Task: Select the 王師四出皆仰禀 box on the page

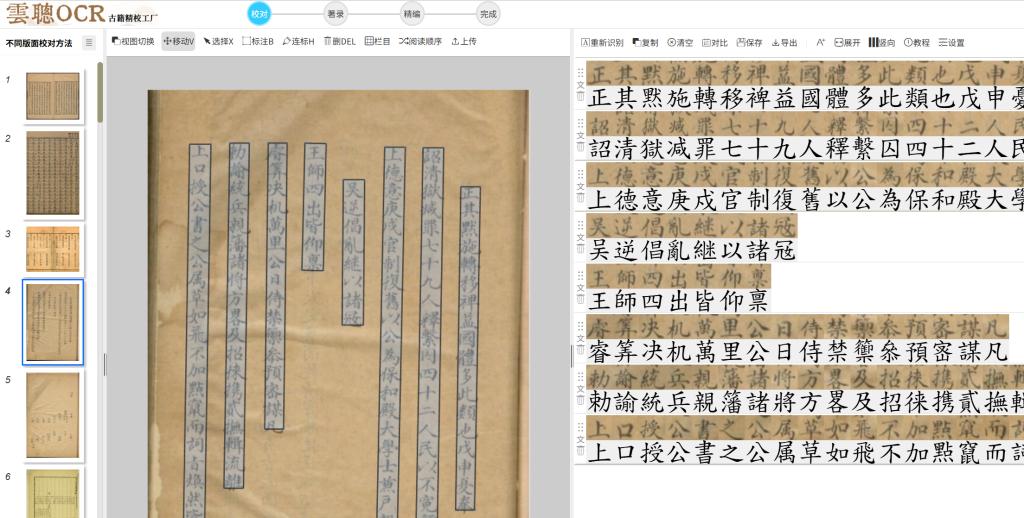Action: (x=314, y=206)
